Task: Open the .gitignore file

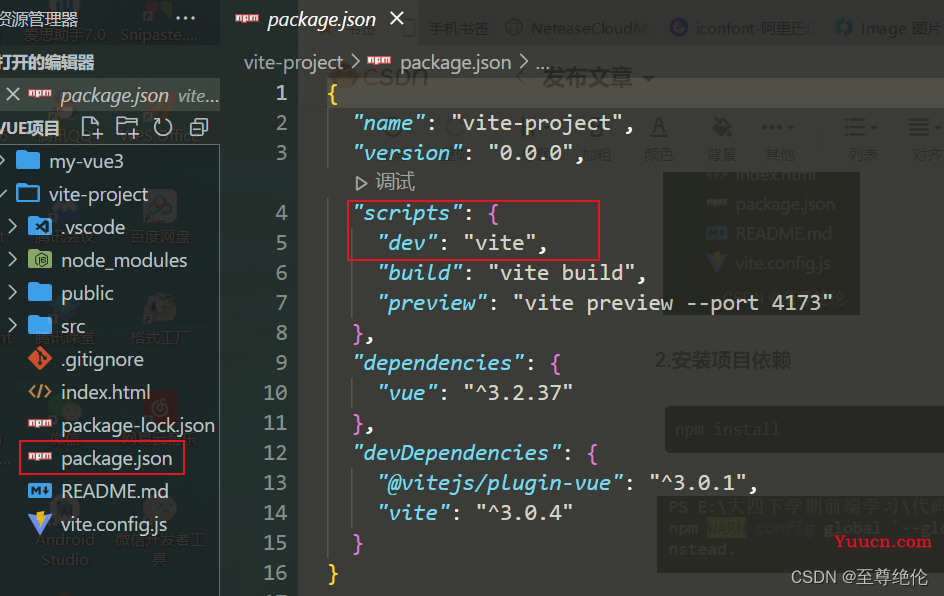Action: pyautogui.click(x=102, y=359)
